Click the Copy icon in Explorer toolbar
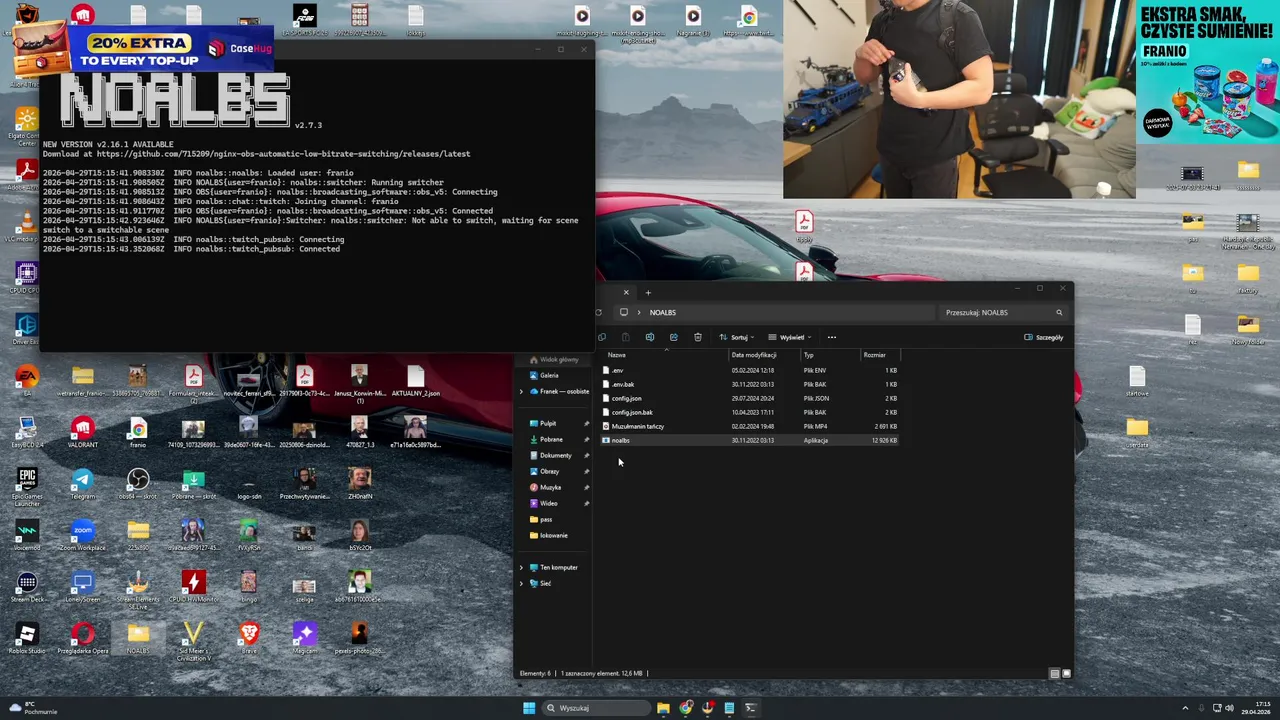Viewport: 1280px width, 720px height. point(602,337)
